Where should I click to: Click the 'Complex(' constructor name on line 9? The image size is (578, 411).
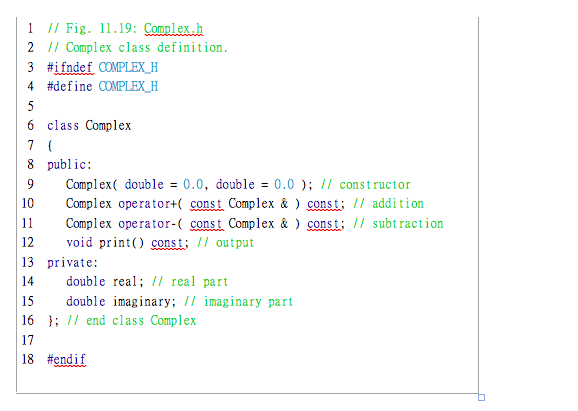tap(91, 185)
